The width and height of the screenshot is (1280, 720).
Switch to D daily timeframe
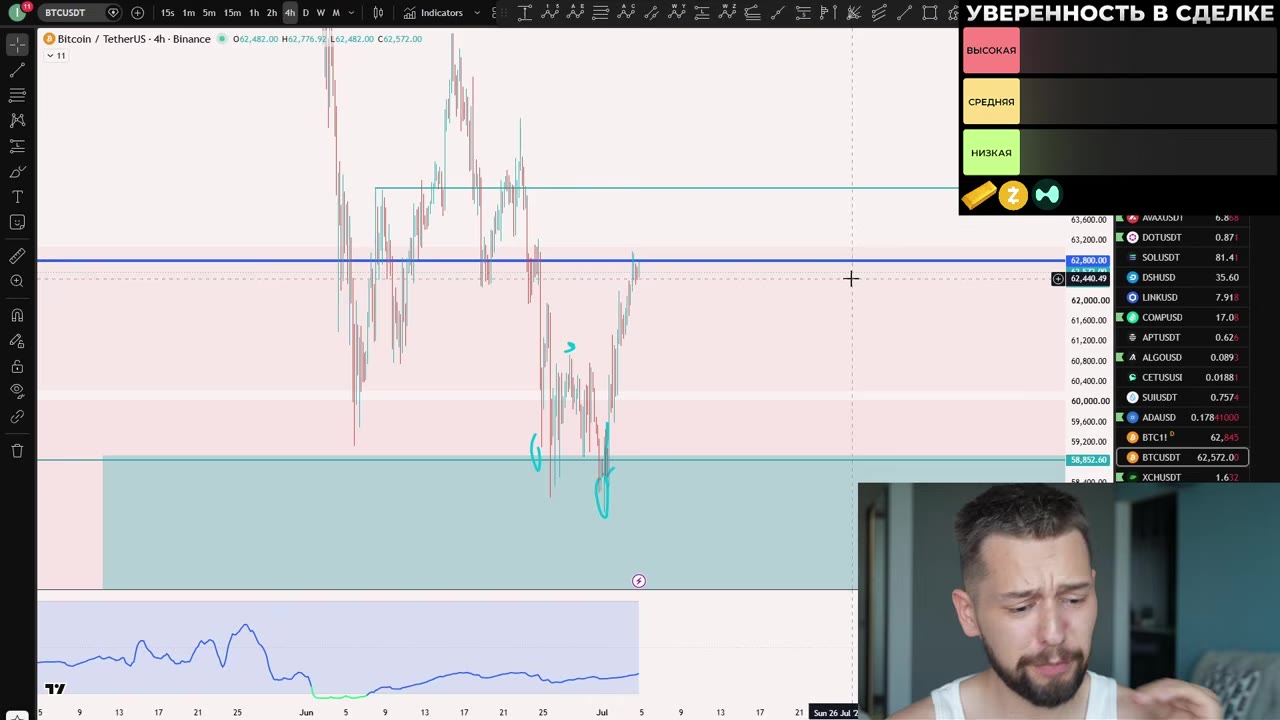point(306,12)
